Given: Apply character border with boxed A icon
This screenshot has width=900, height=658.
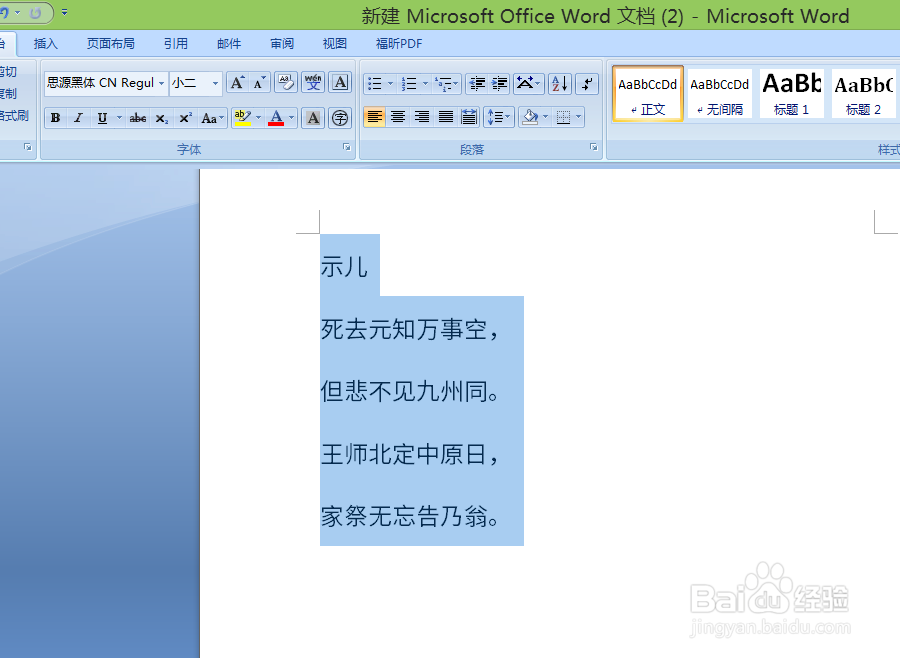Looking at the screenshot, I should 340,83.
